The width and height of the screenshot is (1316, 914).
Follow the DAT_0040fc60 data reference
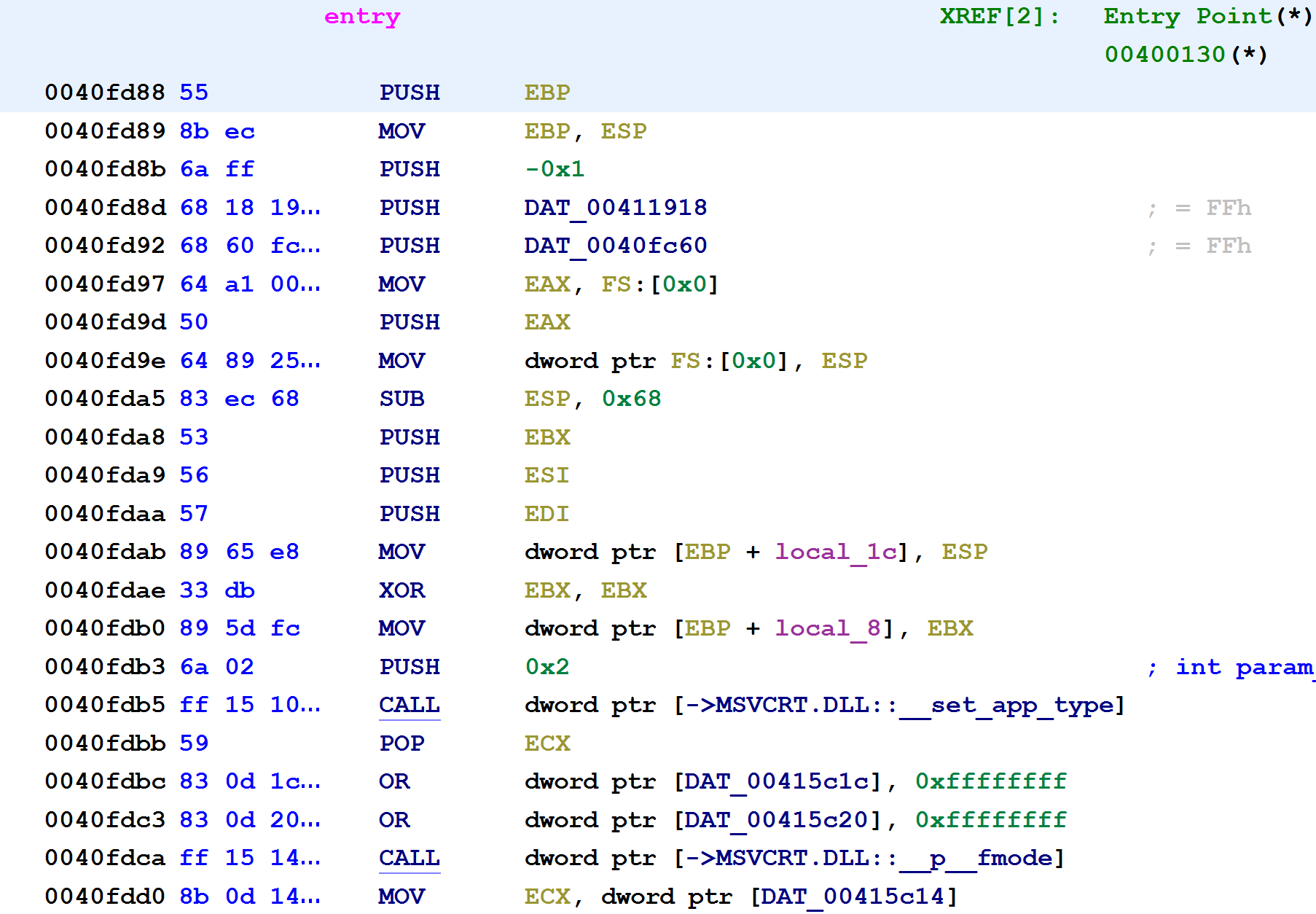point(614,246)
